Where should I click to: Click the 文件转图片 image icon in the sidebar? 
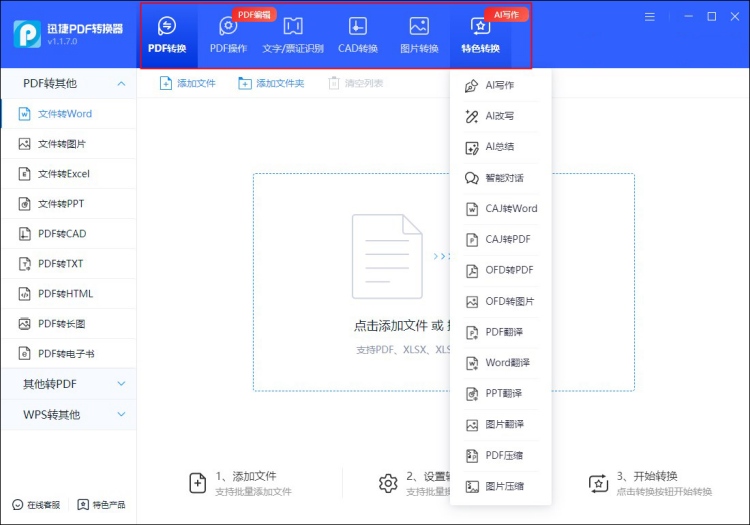coord(24,143)
